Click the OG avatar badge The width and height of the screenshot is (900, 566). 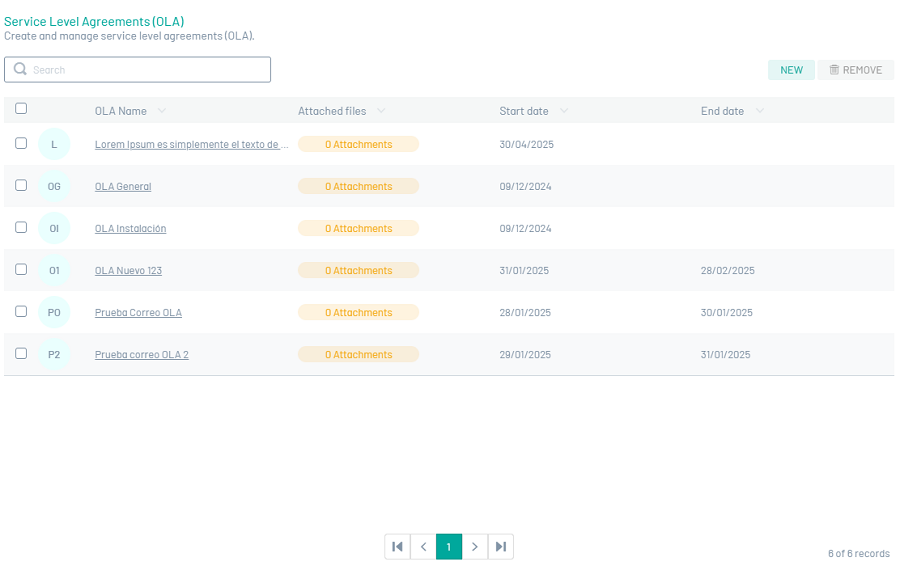[54, 186]
